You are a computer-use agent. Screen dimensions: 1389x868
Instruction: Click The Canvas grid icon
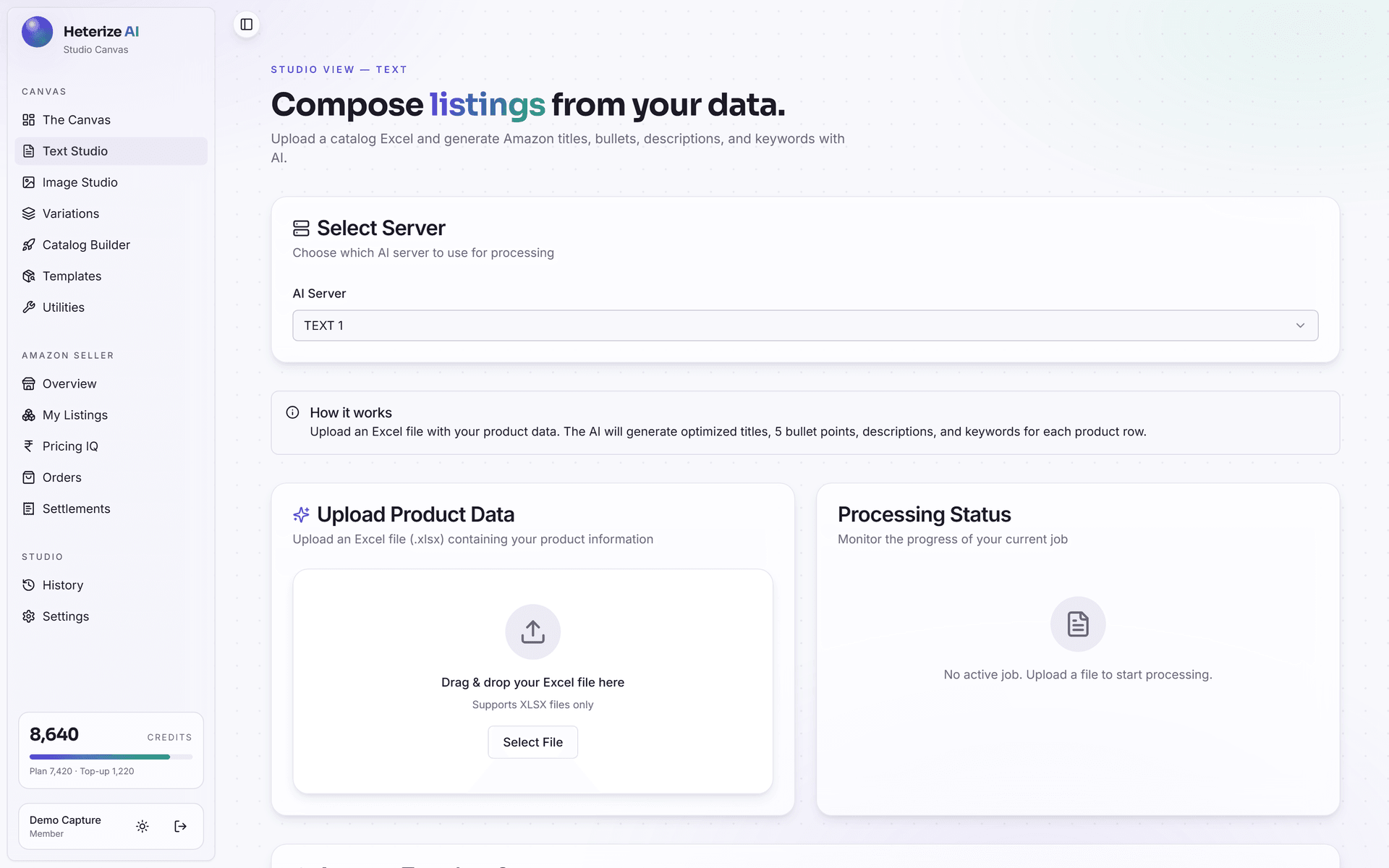(29, 120)
